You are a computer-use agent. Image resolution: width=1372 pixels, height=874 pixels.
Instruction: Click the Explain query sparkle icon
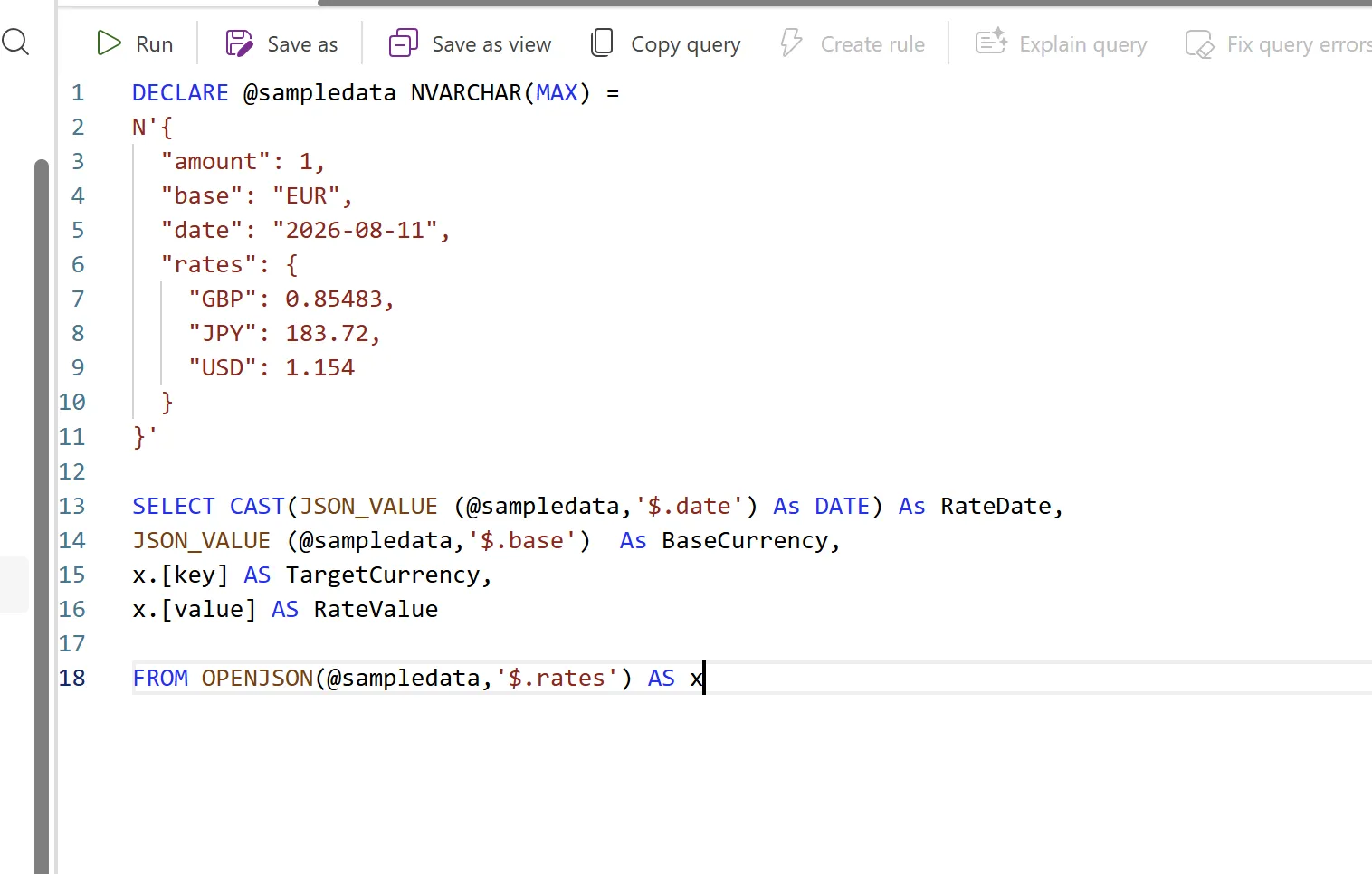coord(991,42)
